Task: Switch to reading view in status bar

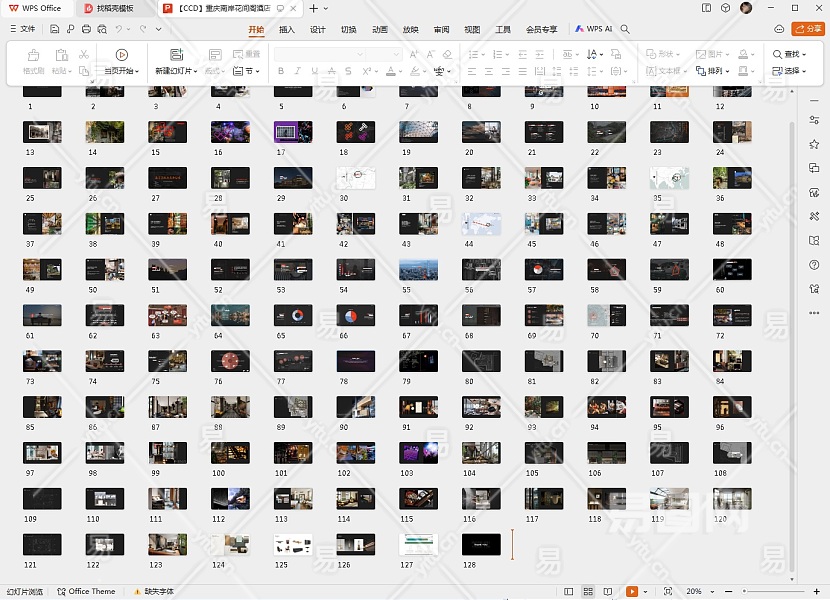Action: [x=608, y=591]
